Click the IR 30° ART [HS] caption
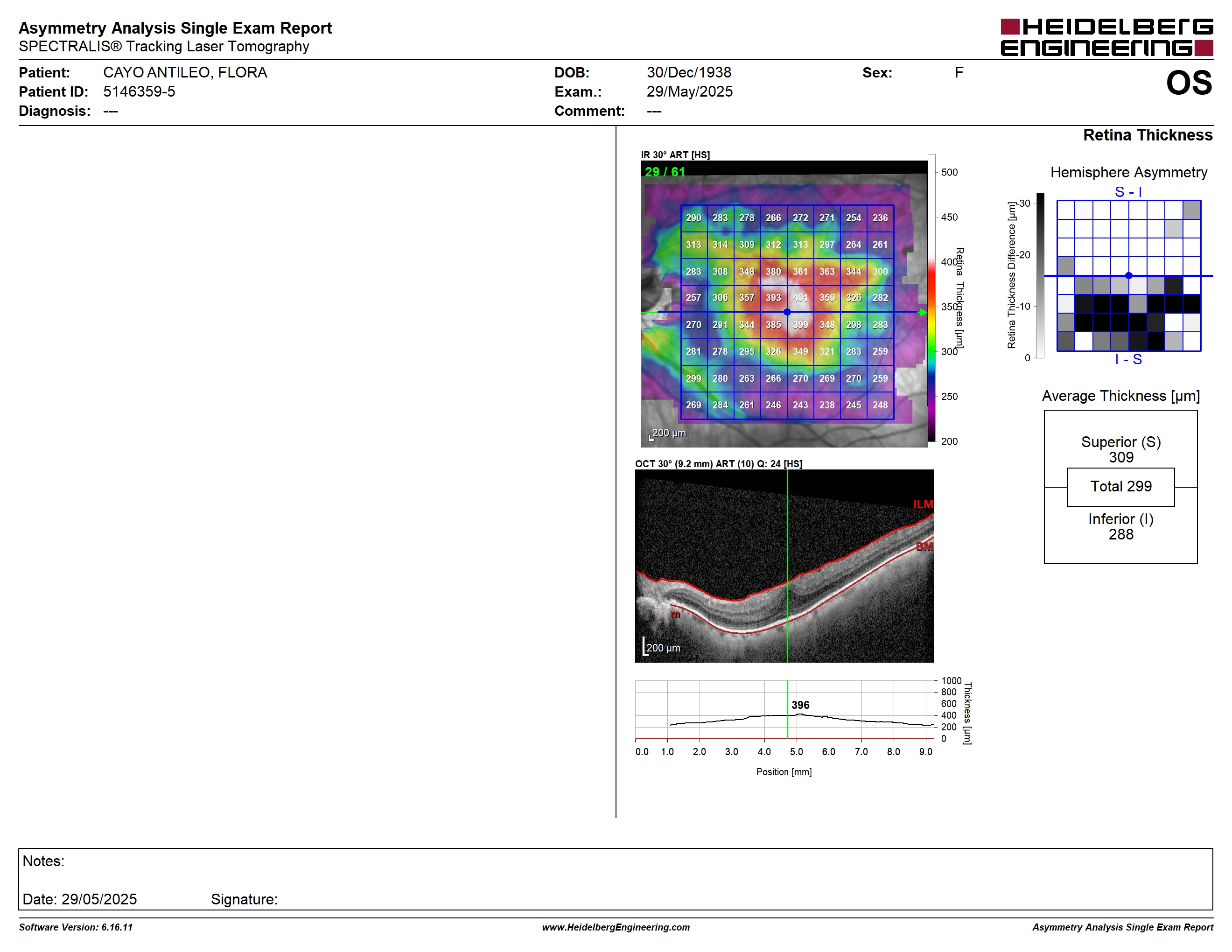This screenshot has height=952, width=1232. pyautogui.click(x=675, y=154)
